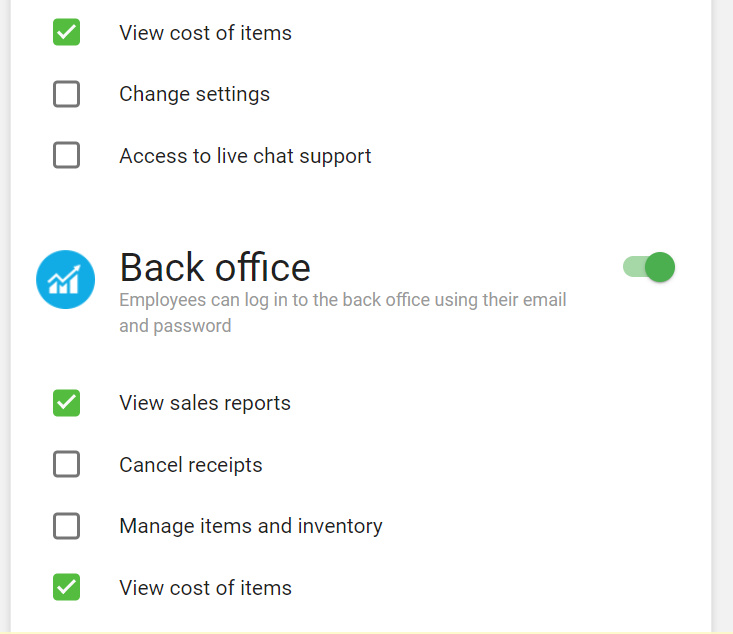The image size is (733, 634).
Task: Click the gray margin right of the card
Action: [x=722, y=300]
